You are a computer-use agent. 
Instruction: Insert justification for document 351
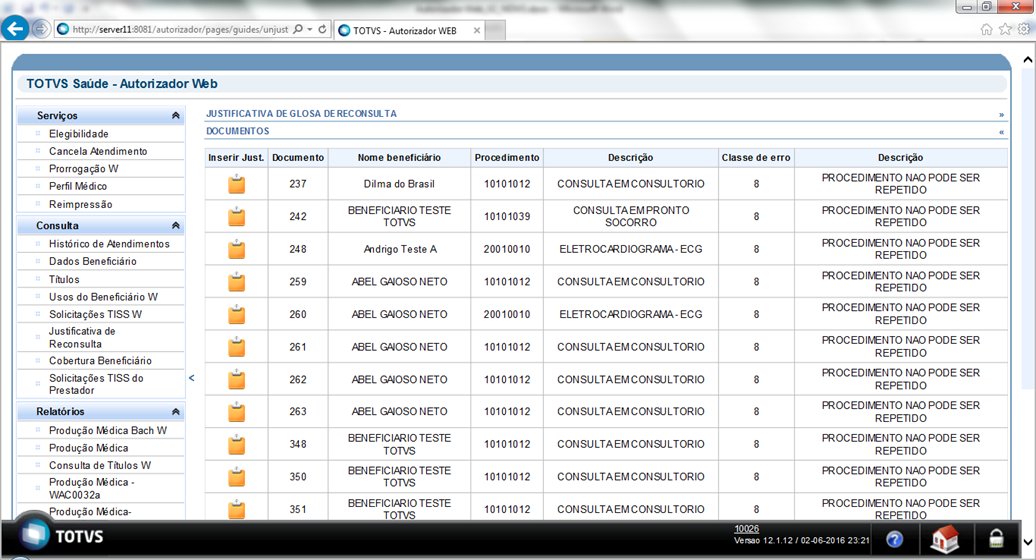tap(237, 510)
